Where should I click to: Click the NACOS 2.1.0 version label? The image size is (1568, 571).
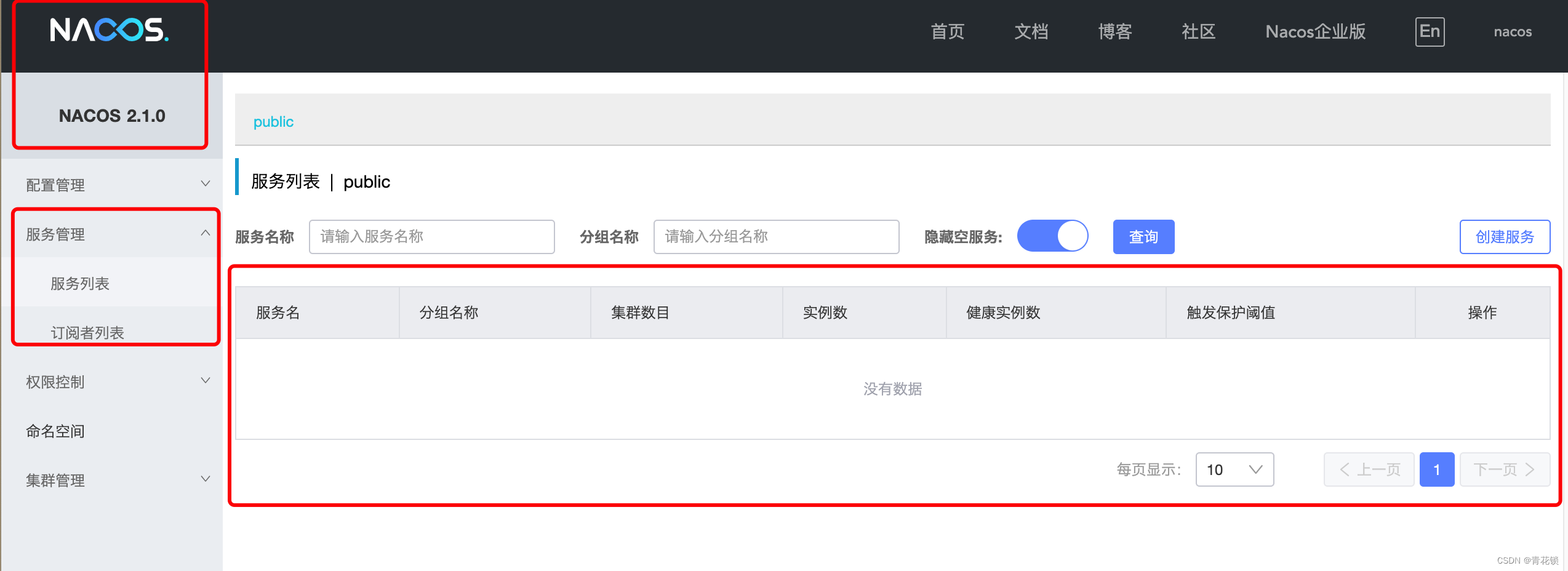click(112, 116)
